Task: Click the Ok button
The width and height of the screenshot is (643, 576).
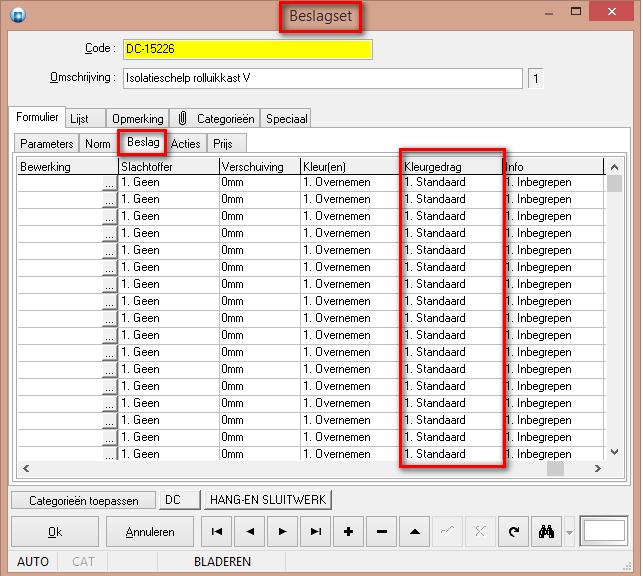Action: coord(55,532)
